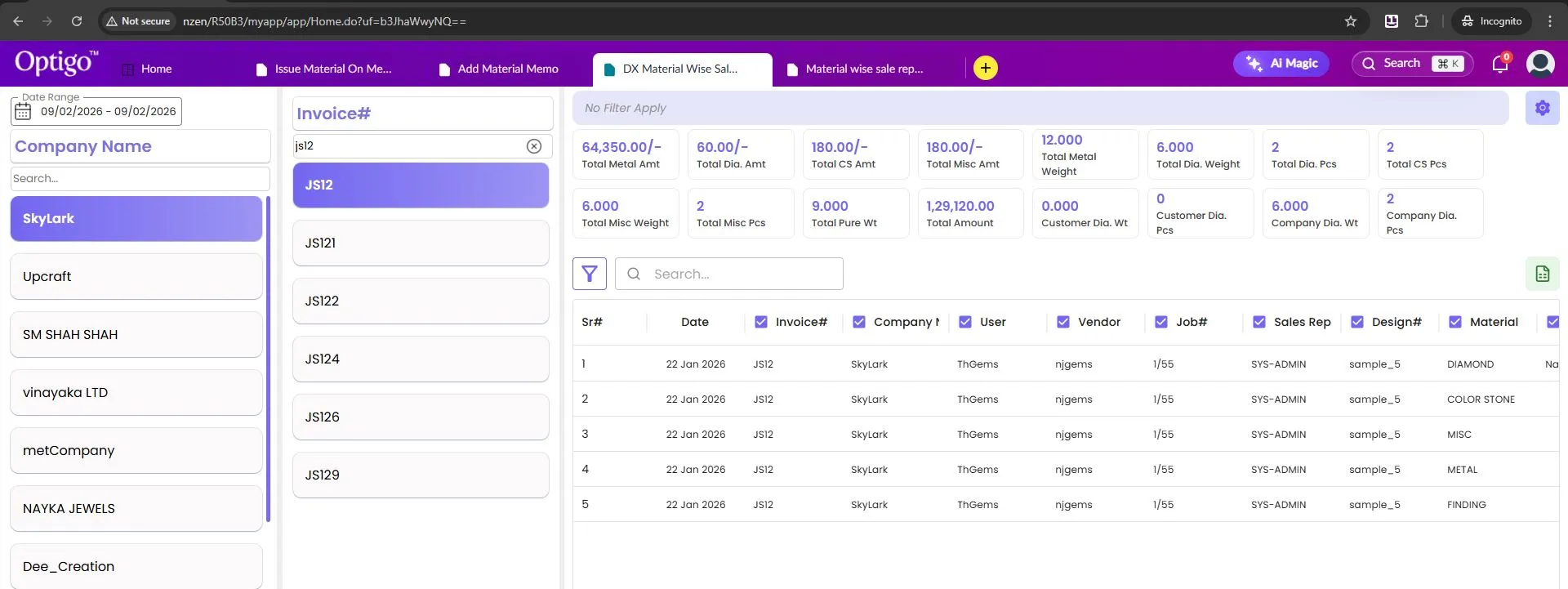
Task: Open the date range picker field
Action: click(x=108, y=112)
